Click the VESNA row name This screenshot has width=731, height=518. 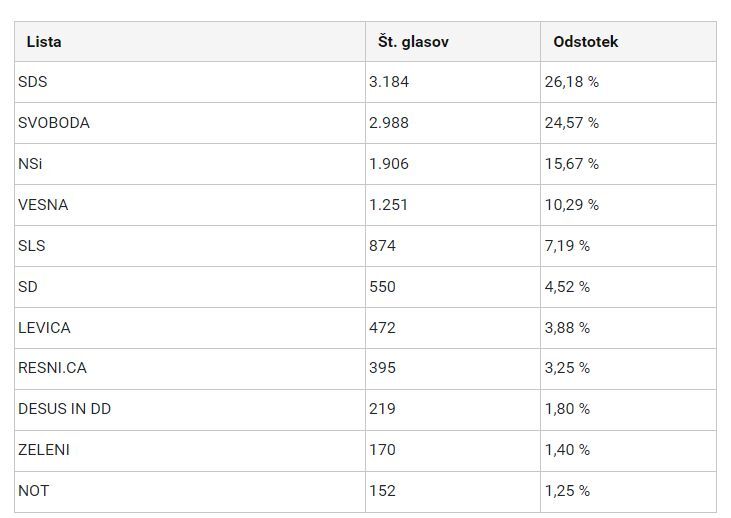coord(43,205)
